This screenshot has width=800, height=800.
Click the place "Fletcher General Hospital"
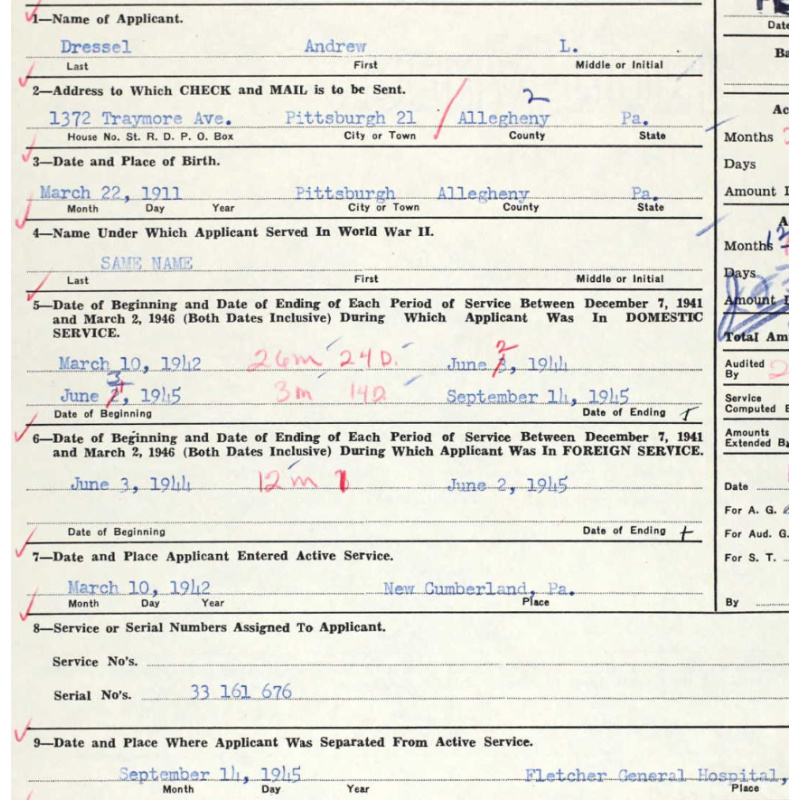pos(652,776)
